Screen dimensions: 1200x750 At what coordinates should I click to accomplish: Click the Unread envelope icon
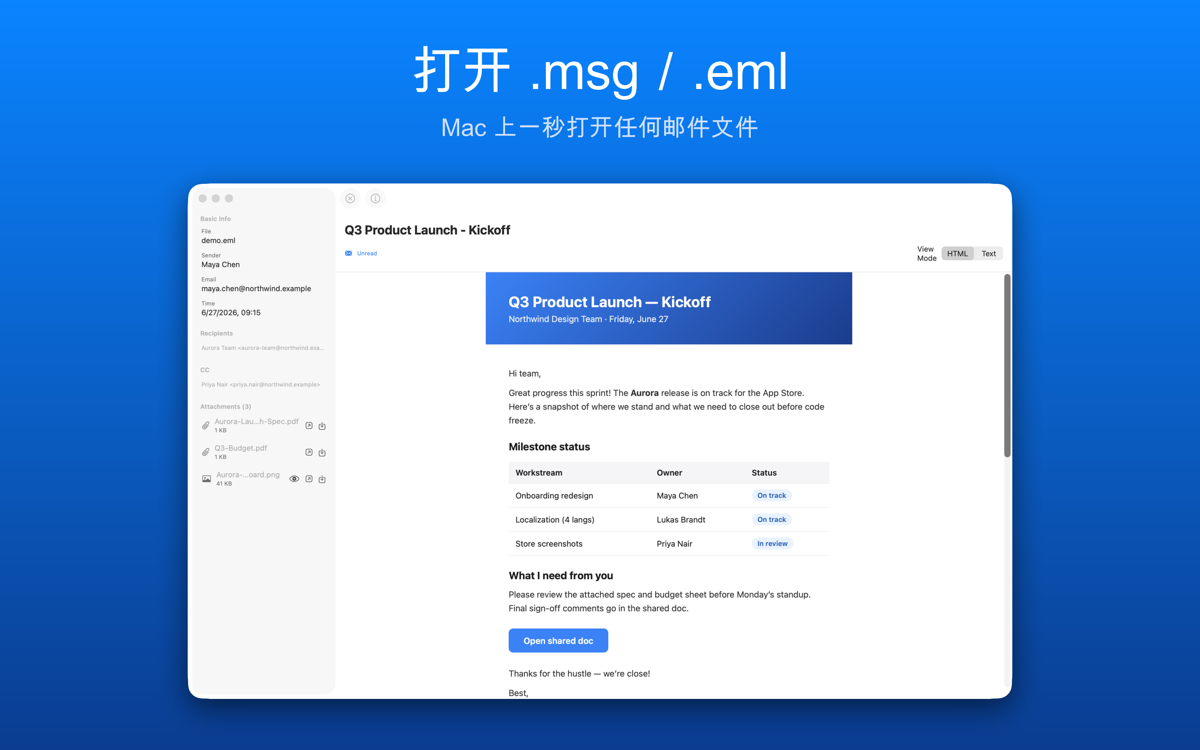pyautogui.click(x=348, y=253)
